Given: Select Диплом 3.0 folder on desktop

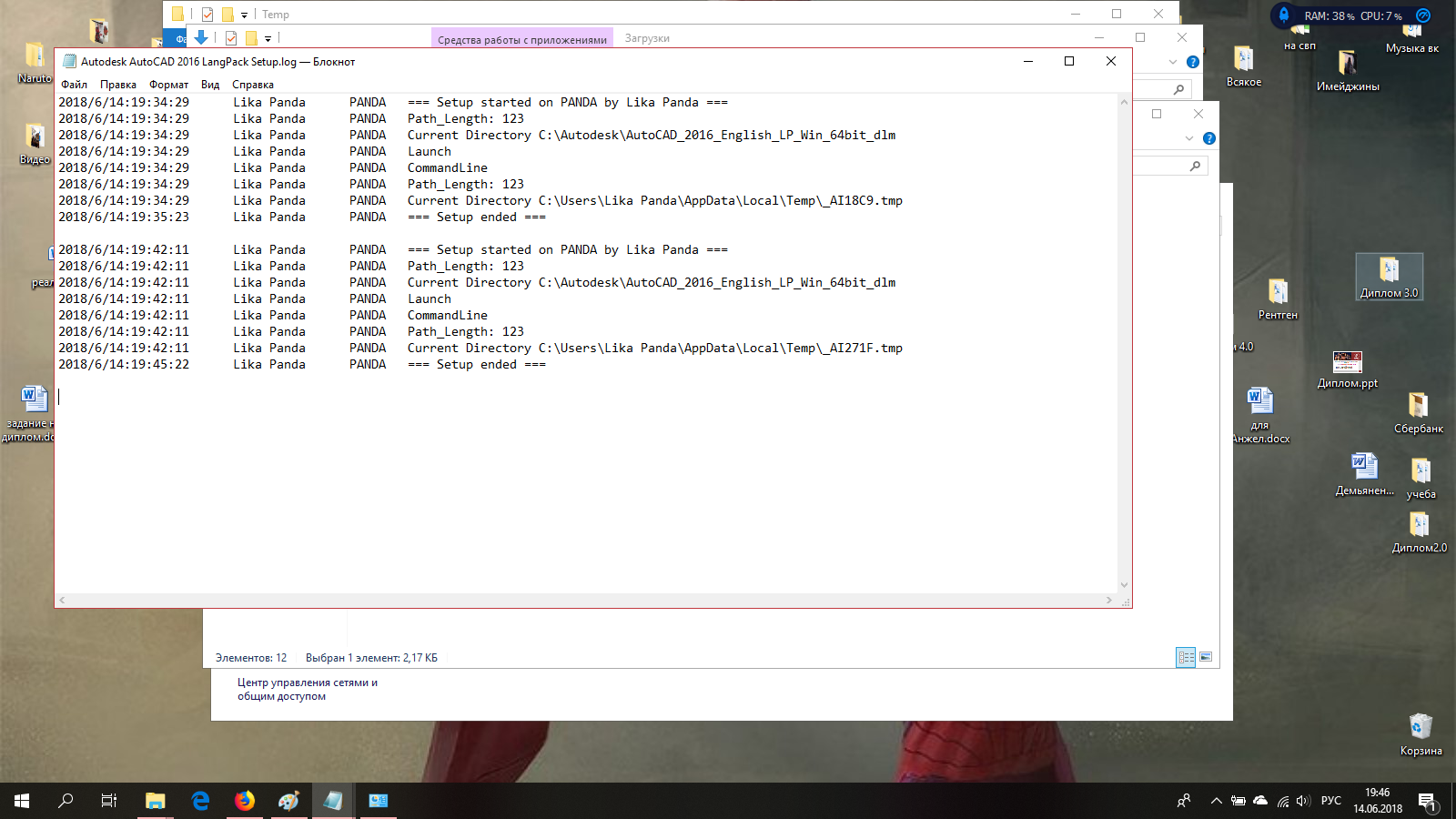Looking at the screenshot, I should click(x=1389, y=278).
